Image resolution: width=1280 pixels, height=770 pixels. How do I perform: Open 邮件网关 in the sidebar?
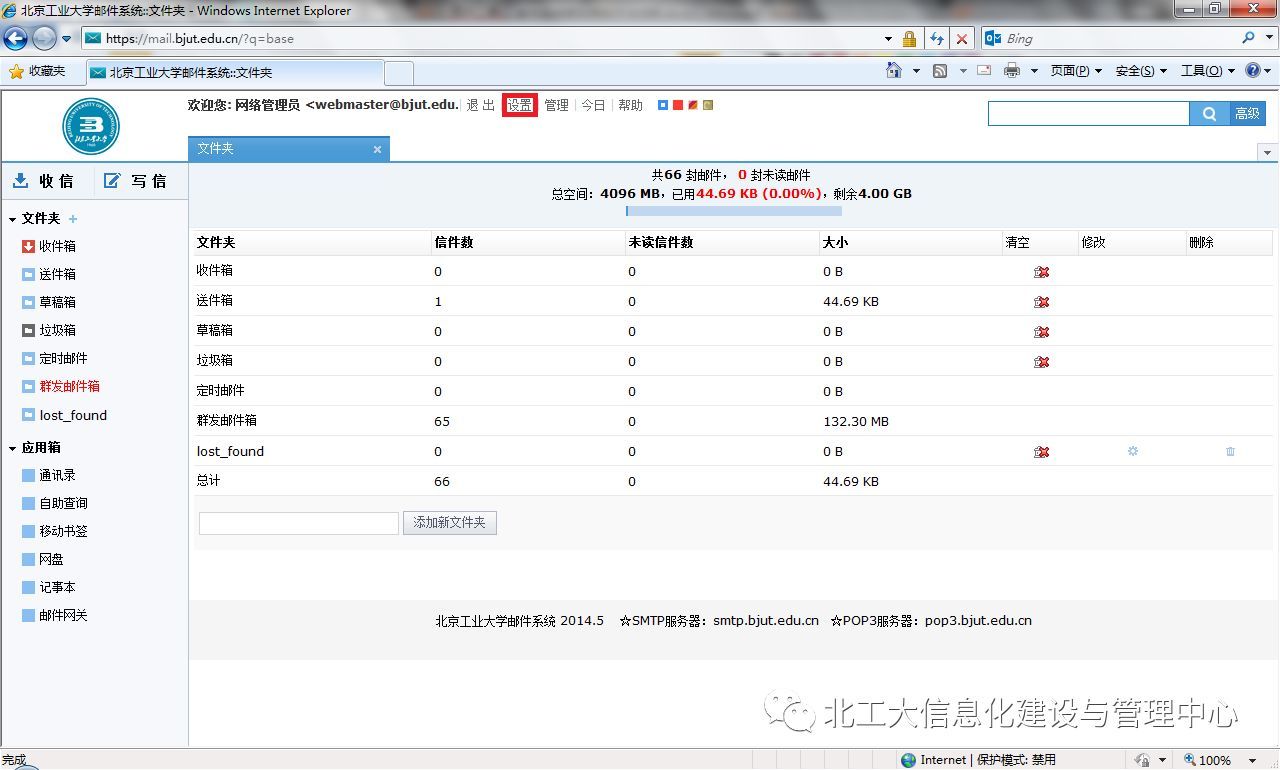click(62, 615)
